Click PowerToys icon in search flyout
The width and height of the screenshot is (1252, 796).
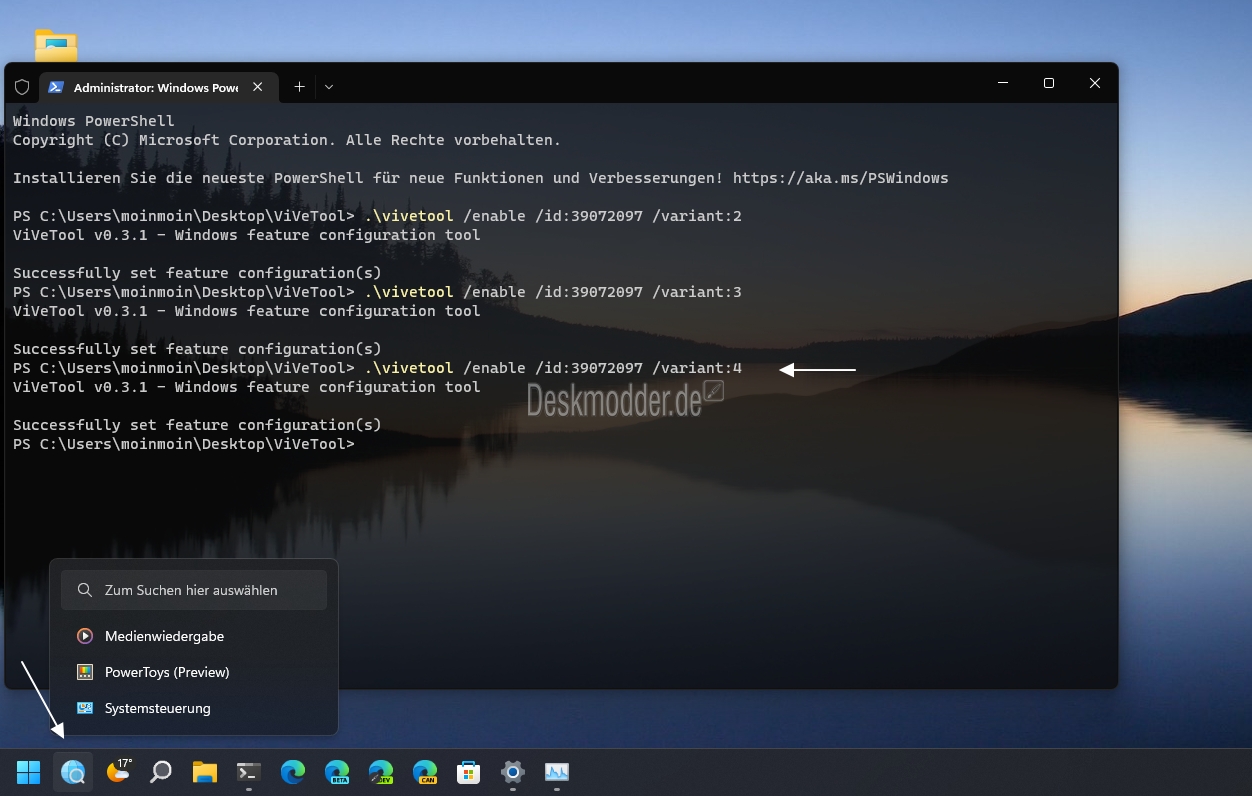pyautogui.click(x=85, y=672)
